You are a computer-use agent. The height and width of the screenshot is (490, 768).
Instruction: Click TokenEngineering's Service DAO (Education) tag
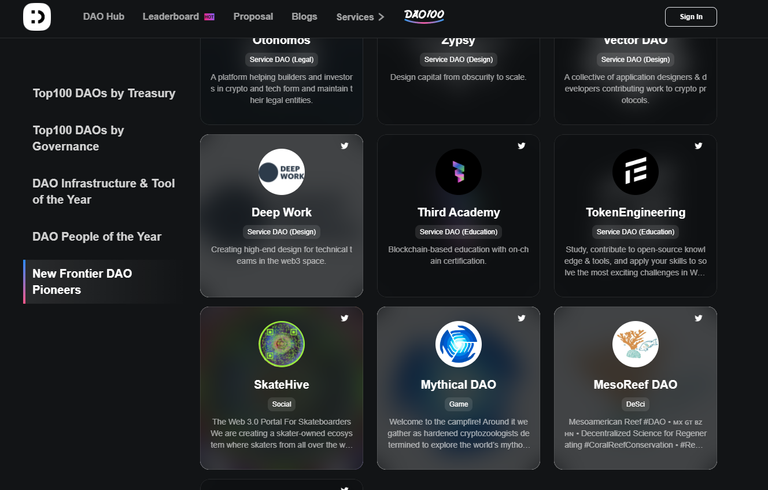tap(635, 232)
